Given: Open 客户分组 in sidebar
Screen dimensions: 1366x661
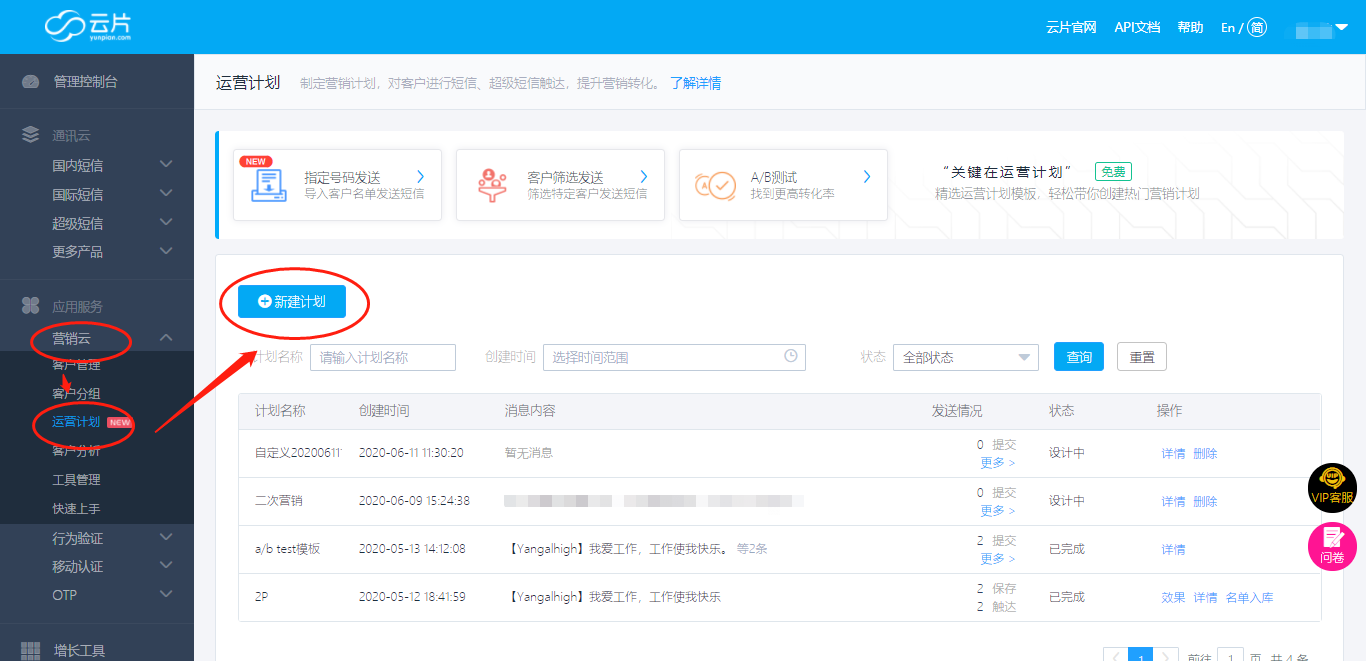Looking at the screenshot, I should coord(76,394).
